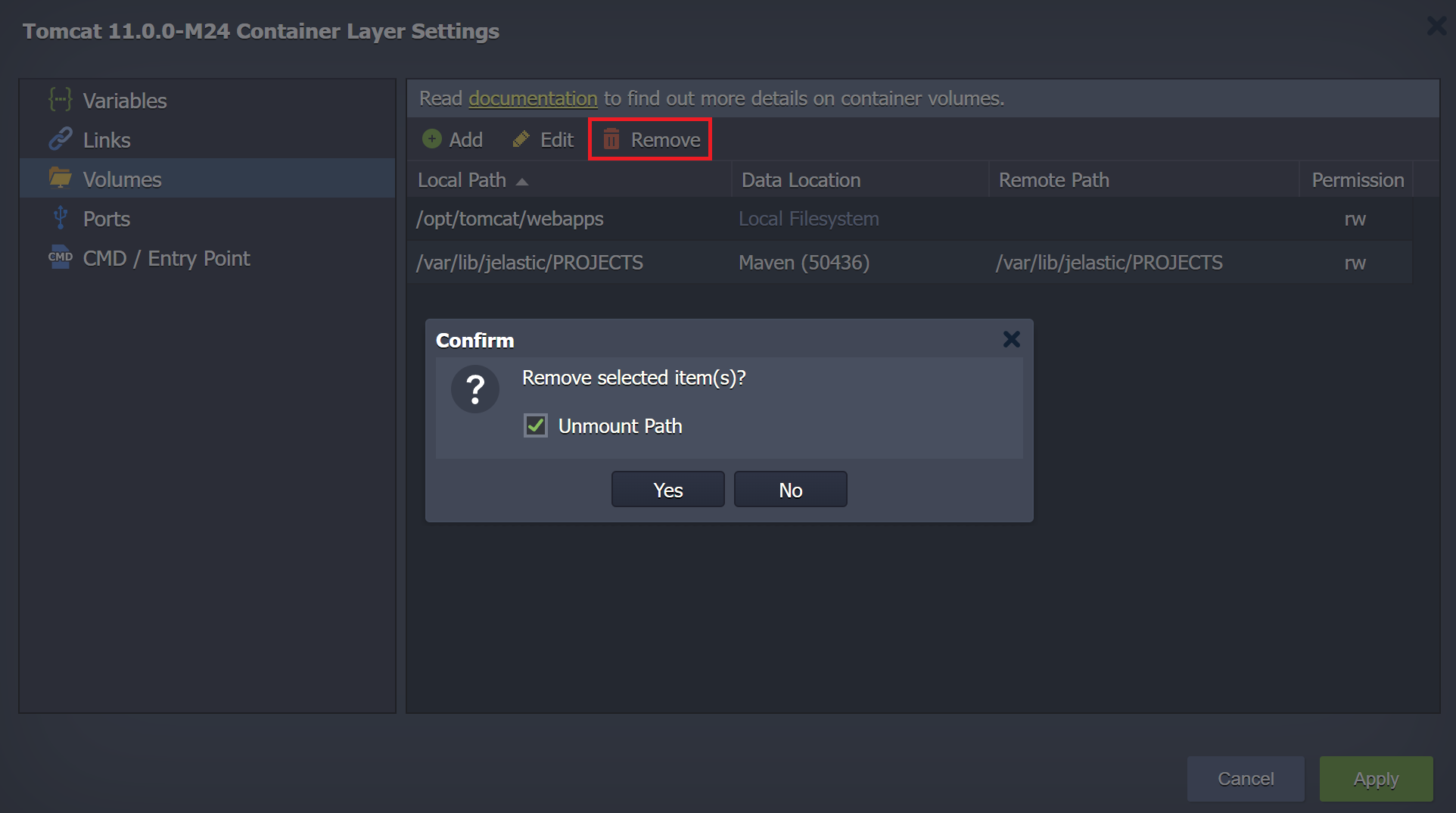Viewport: 1456px width, 813px height.
Task: Click rw permission for /opt/tomcat/webapps row
Action: pos(1355,219)
